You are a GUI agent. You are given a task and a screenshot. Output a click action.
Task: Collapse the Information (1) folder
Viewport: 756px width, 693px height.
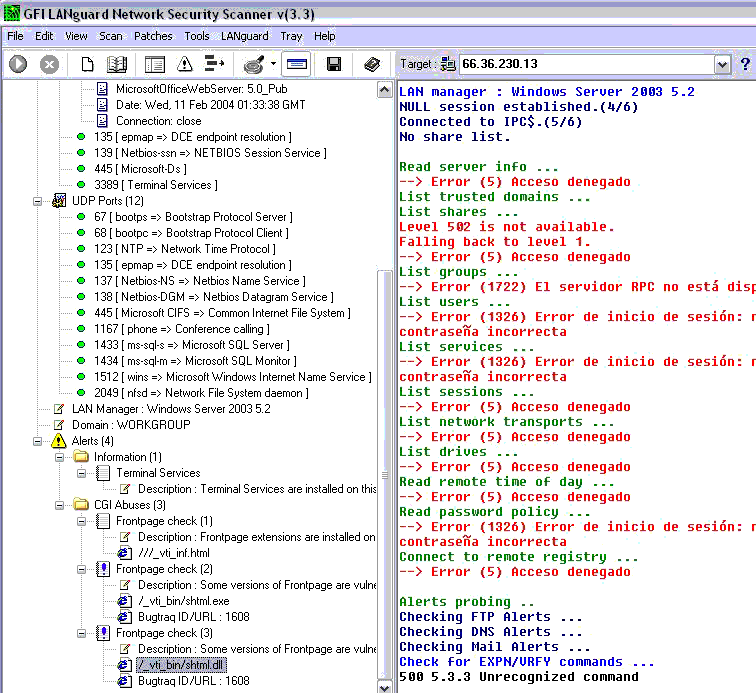click(x=59, y=457)
